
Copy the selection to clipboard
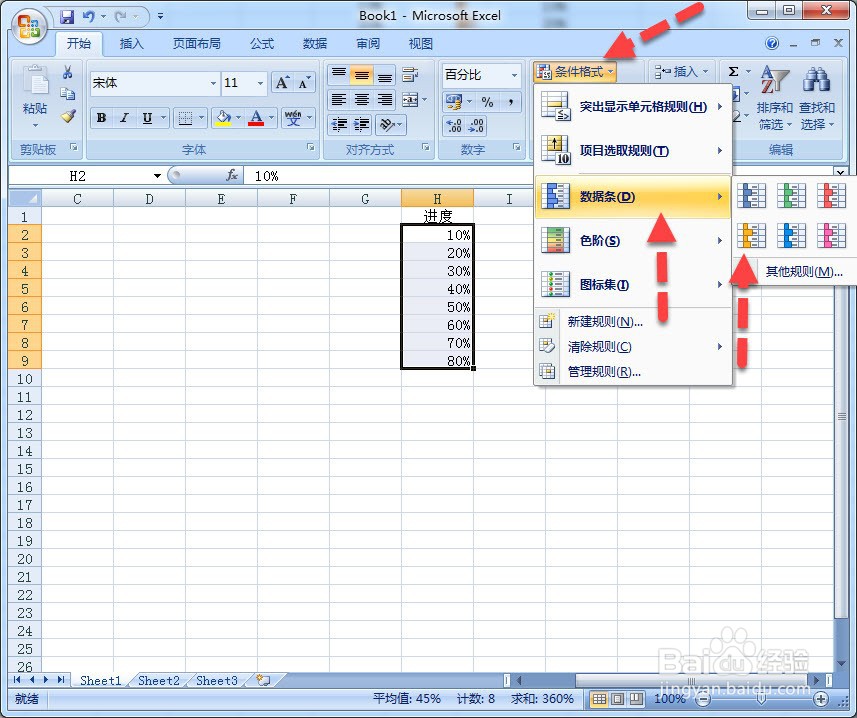coord(68,94)
